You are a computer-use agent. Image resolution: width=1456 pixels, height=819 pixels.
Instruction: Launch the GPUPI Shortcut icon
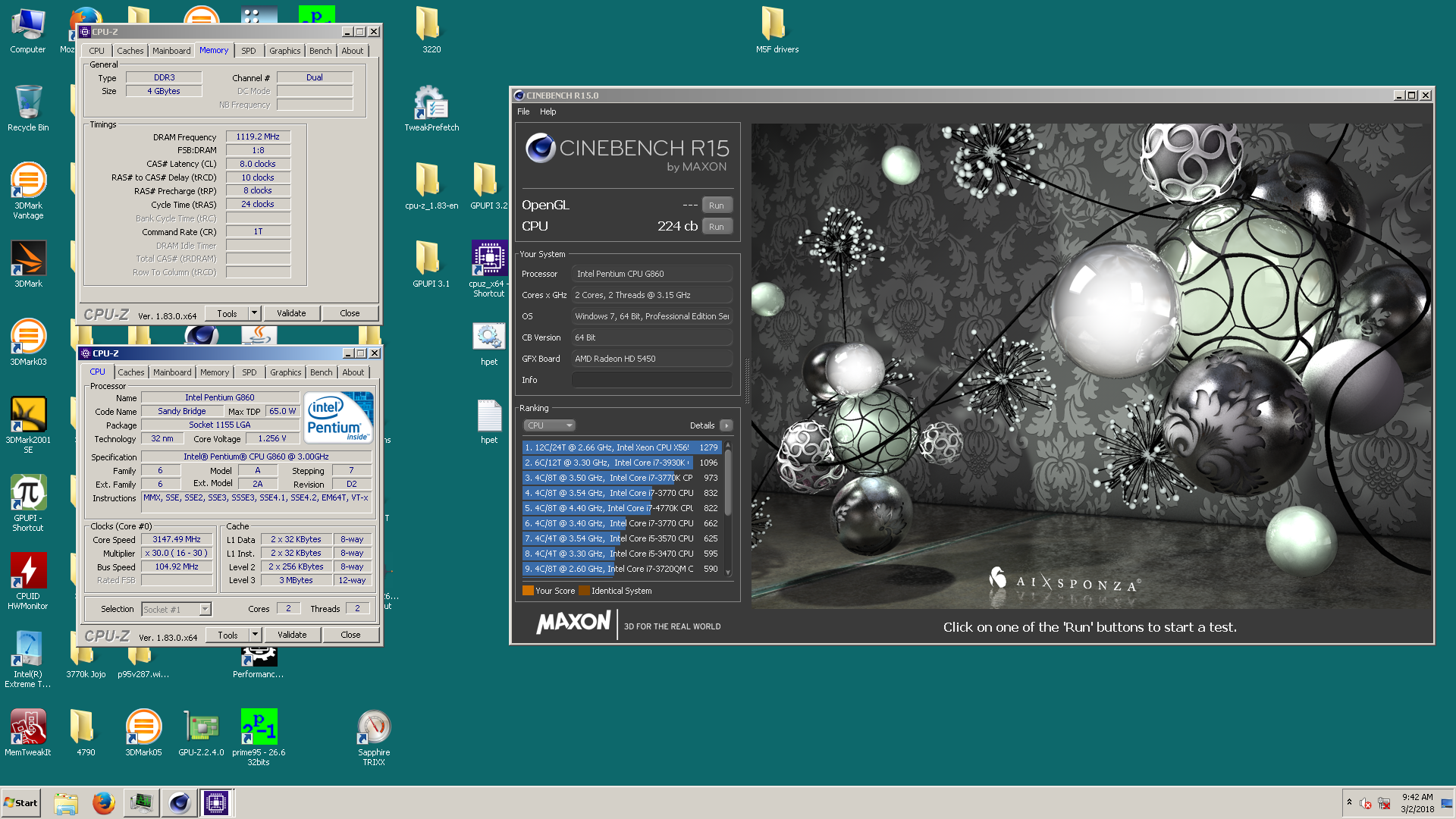click(28, 503)
